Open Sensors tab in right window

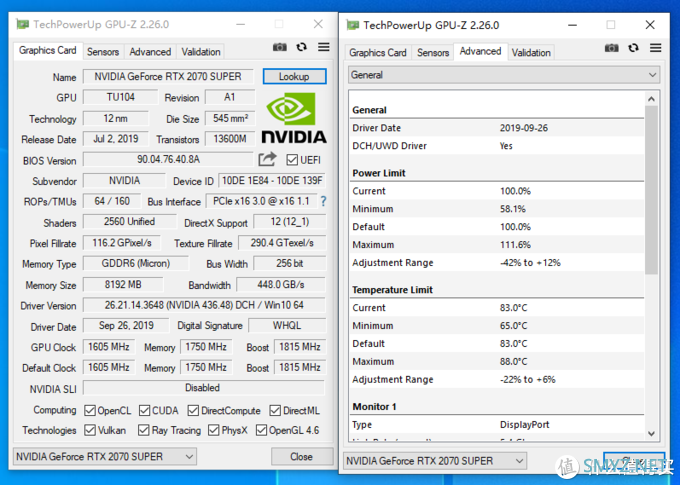tap(433, 53)
